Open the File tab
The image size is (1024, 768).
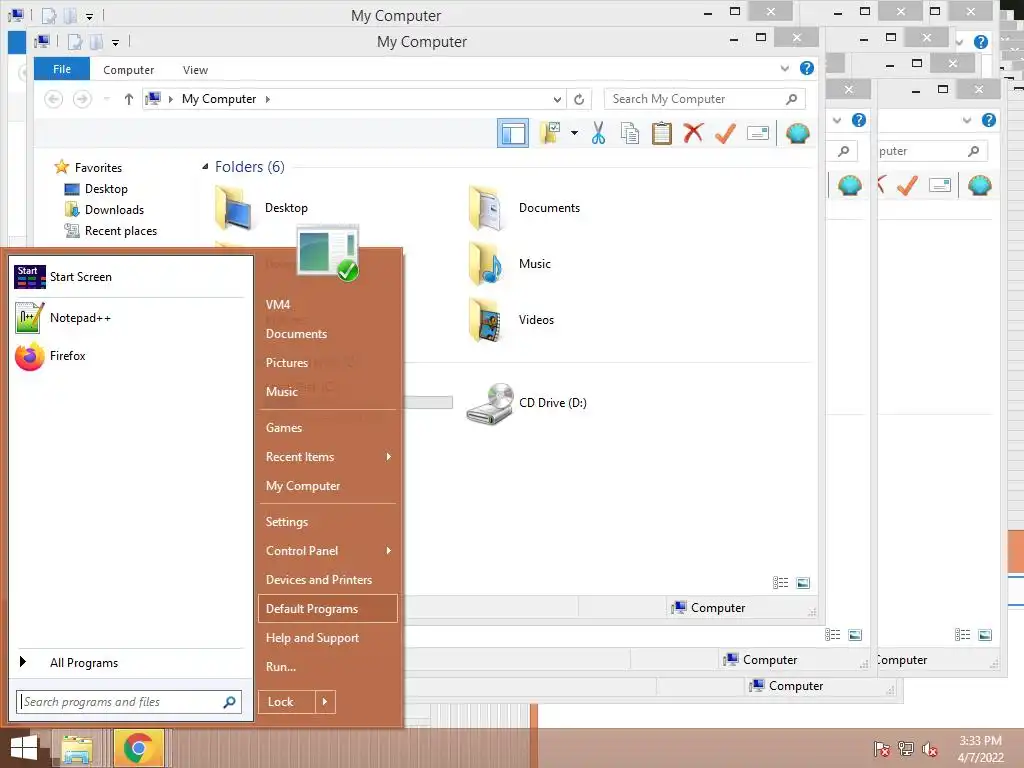click(62, 69)
